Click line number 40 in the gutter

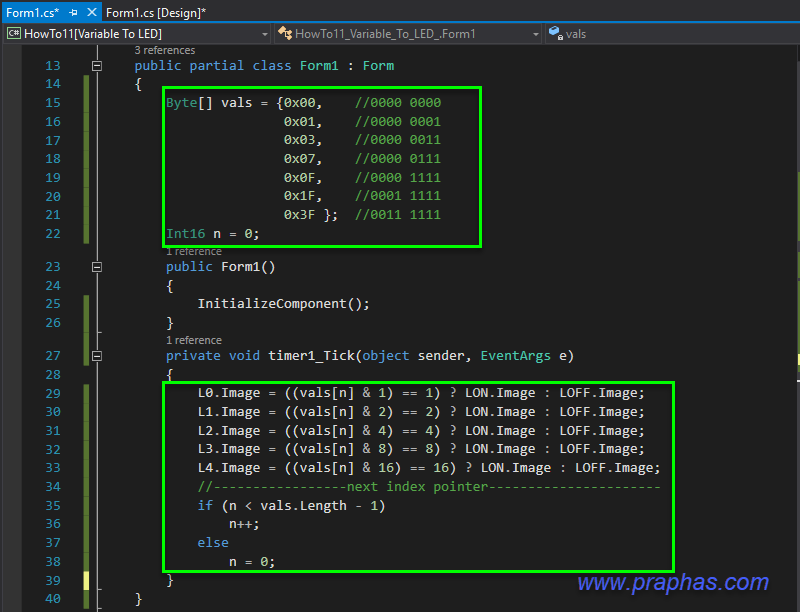(53, 599)
